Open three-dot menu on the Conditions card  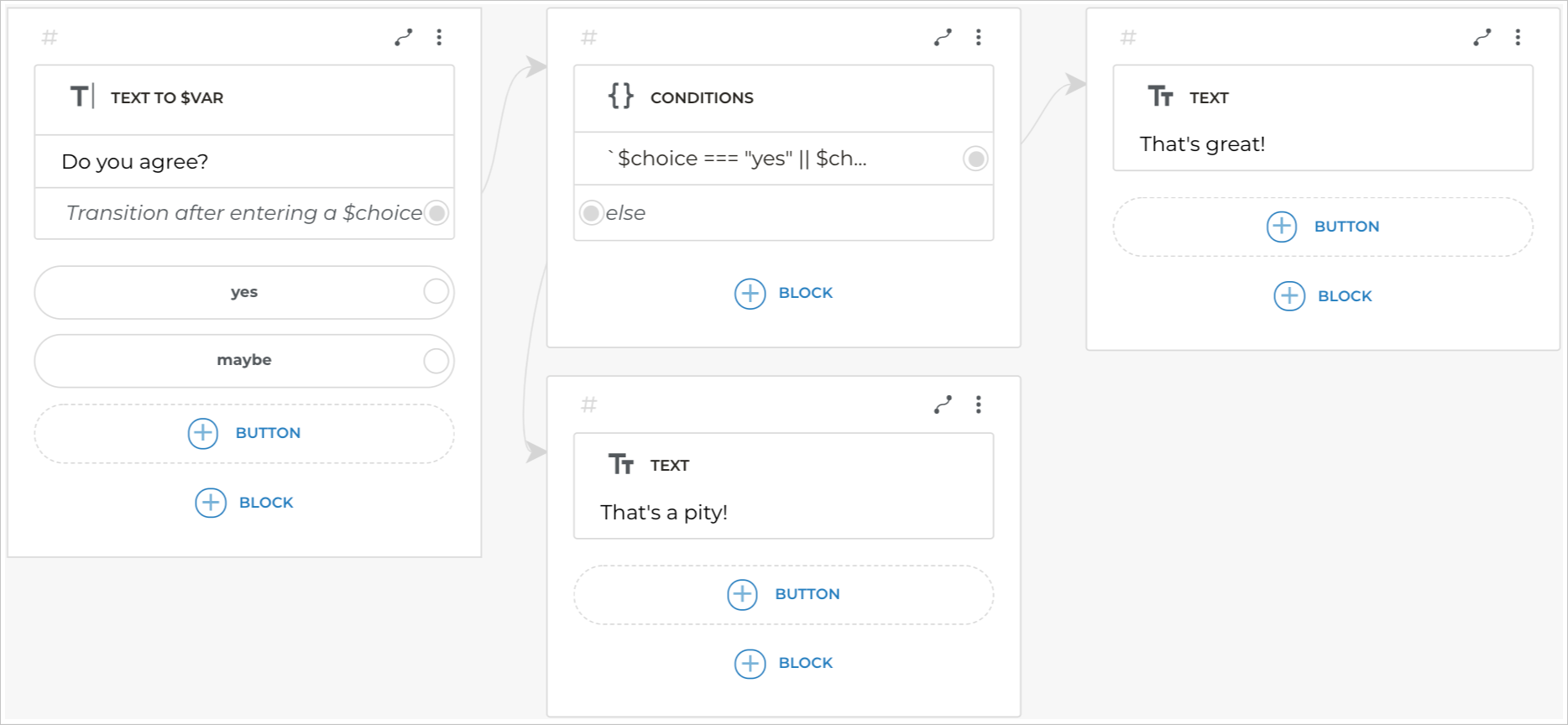click(x=979, y=37)
